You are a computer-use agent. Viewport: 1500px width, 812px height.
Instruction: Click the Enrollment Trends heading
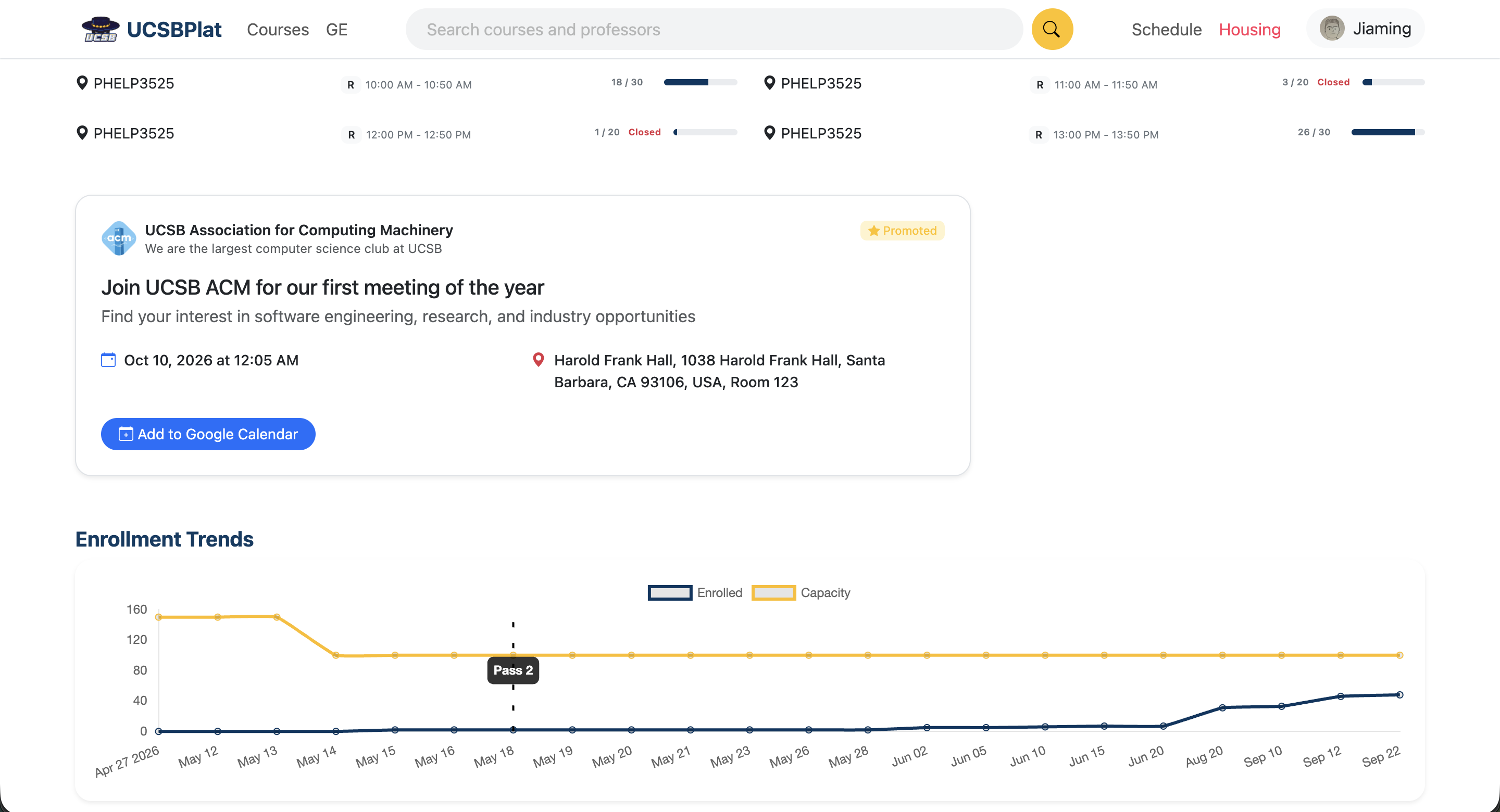coord(164,539)
